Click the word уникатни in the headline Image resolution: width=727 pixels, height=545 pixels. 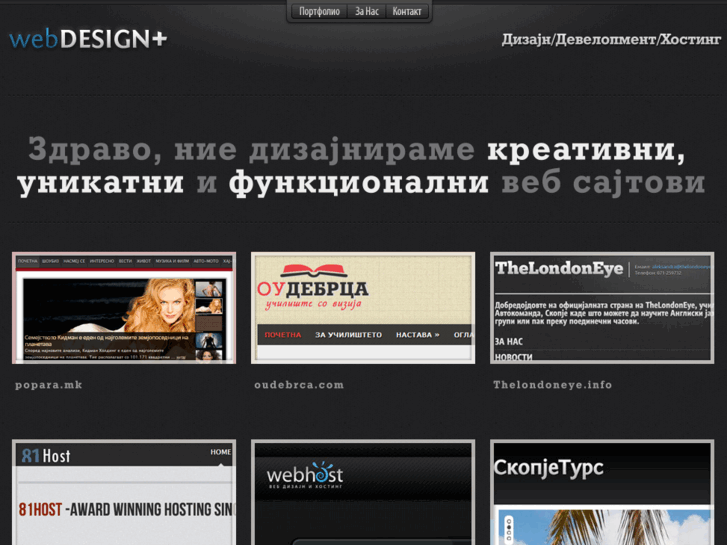coord(101,184)
